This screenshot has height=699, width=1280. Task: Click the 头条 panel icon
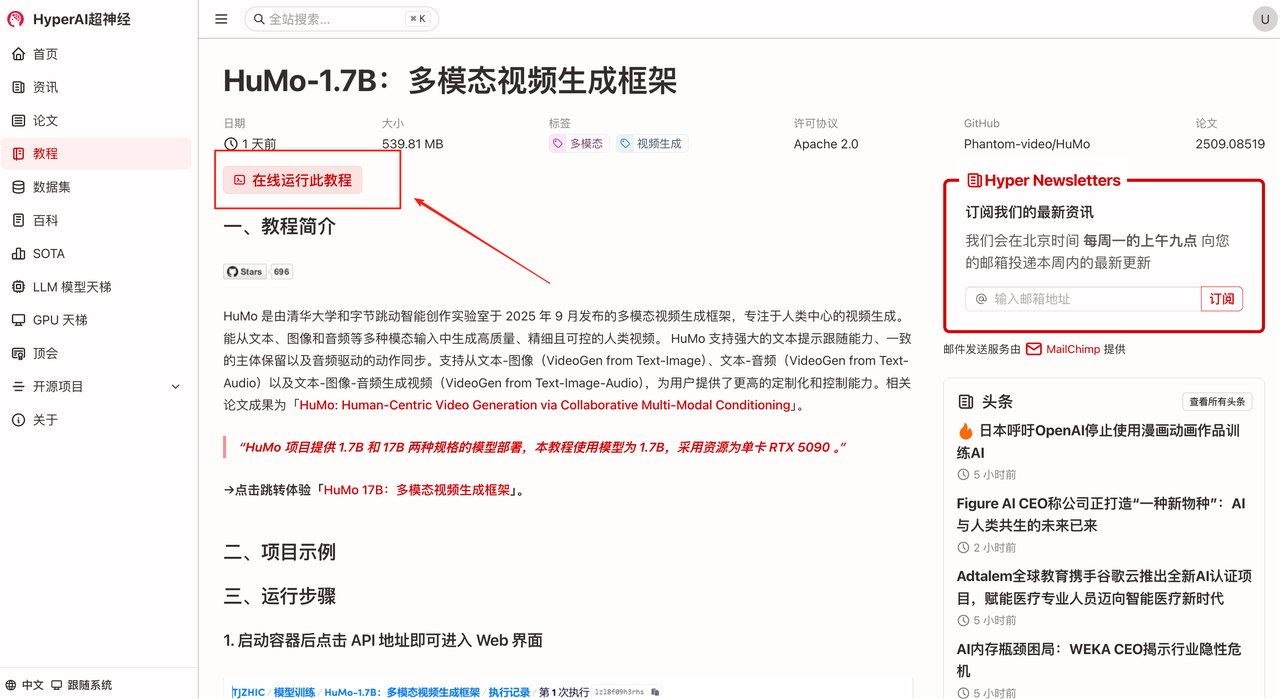(964, 401)
